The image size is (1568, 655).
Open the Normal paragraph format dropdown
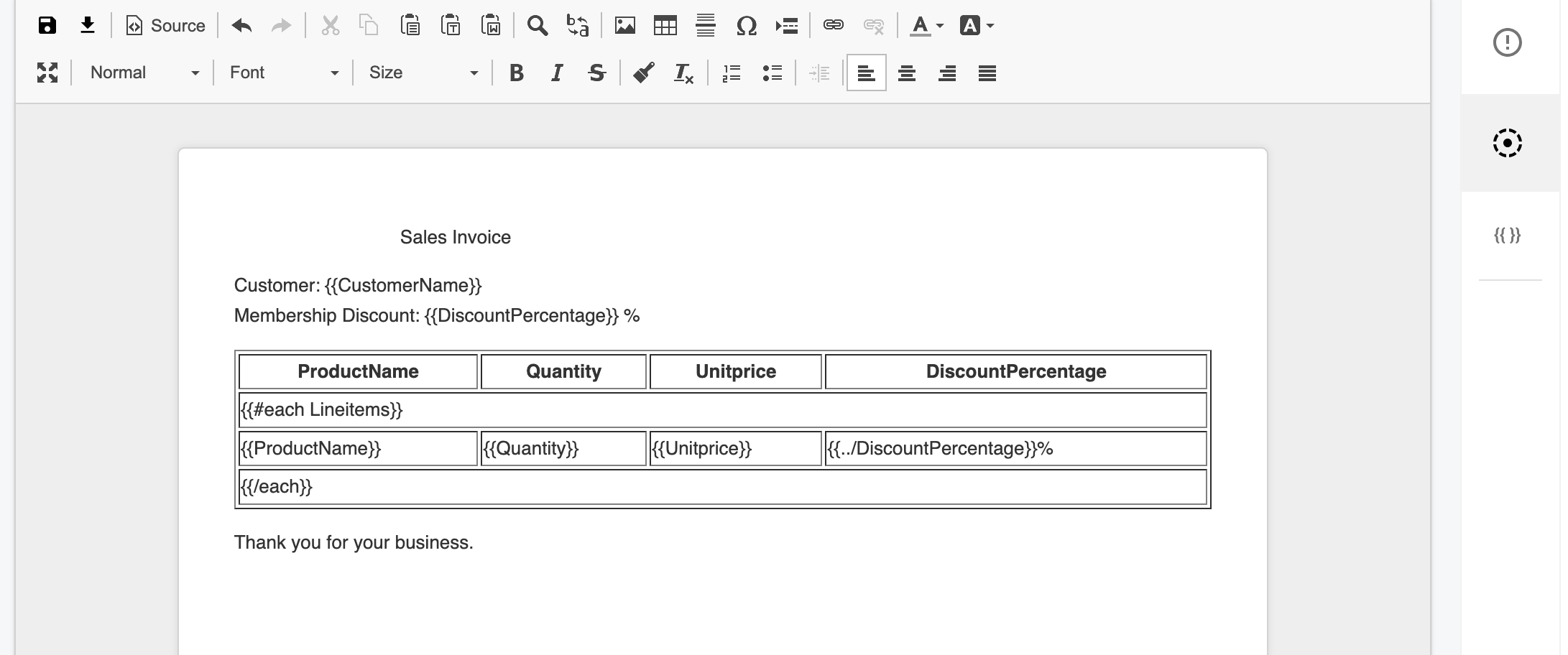pos(144,73)
